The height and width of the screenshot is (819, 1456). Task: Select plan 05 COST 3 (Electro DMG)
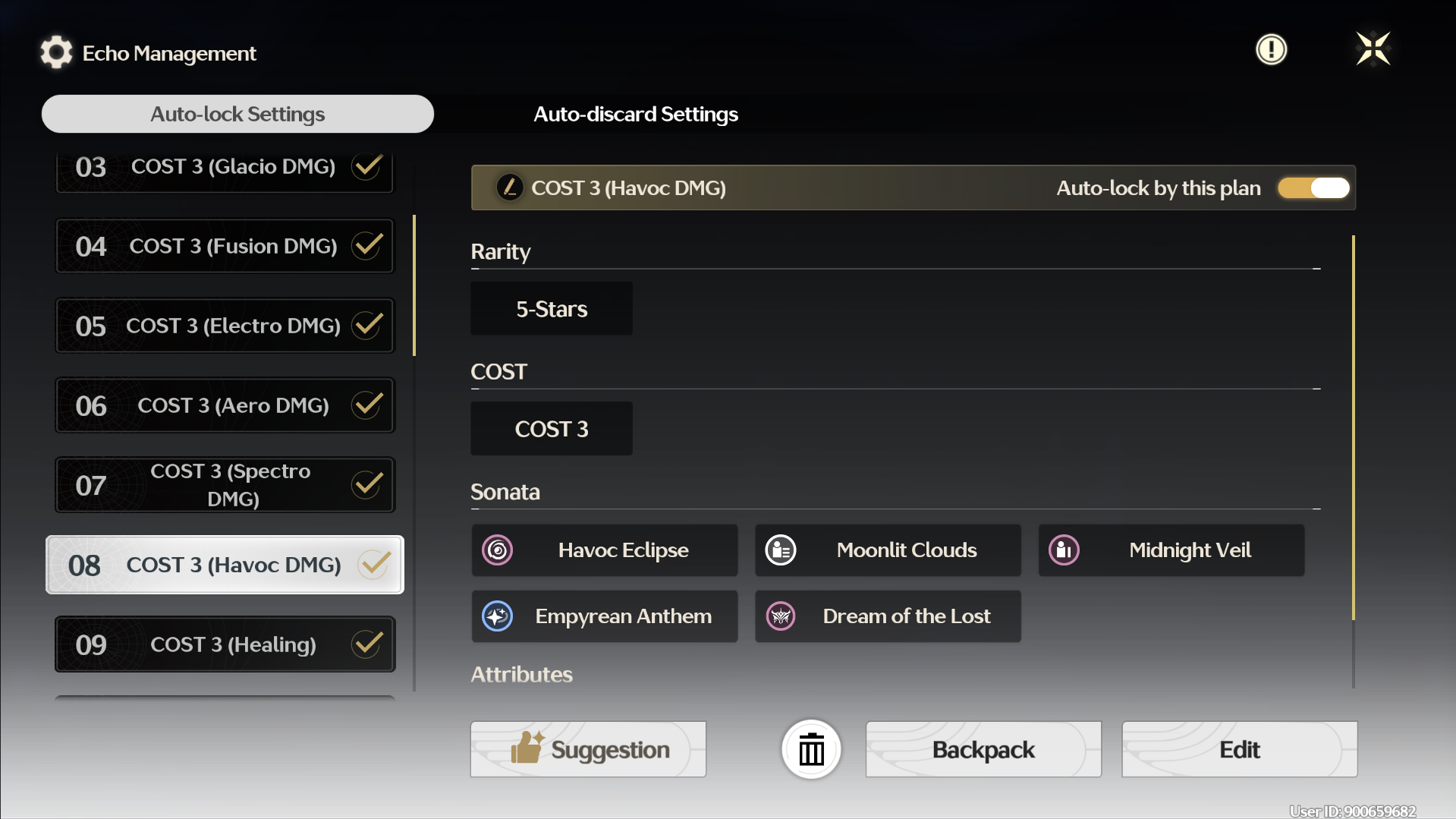coord(225,326)
